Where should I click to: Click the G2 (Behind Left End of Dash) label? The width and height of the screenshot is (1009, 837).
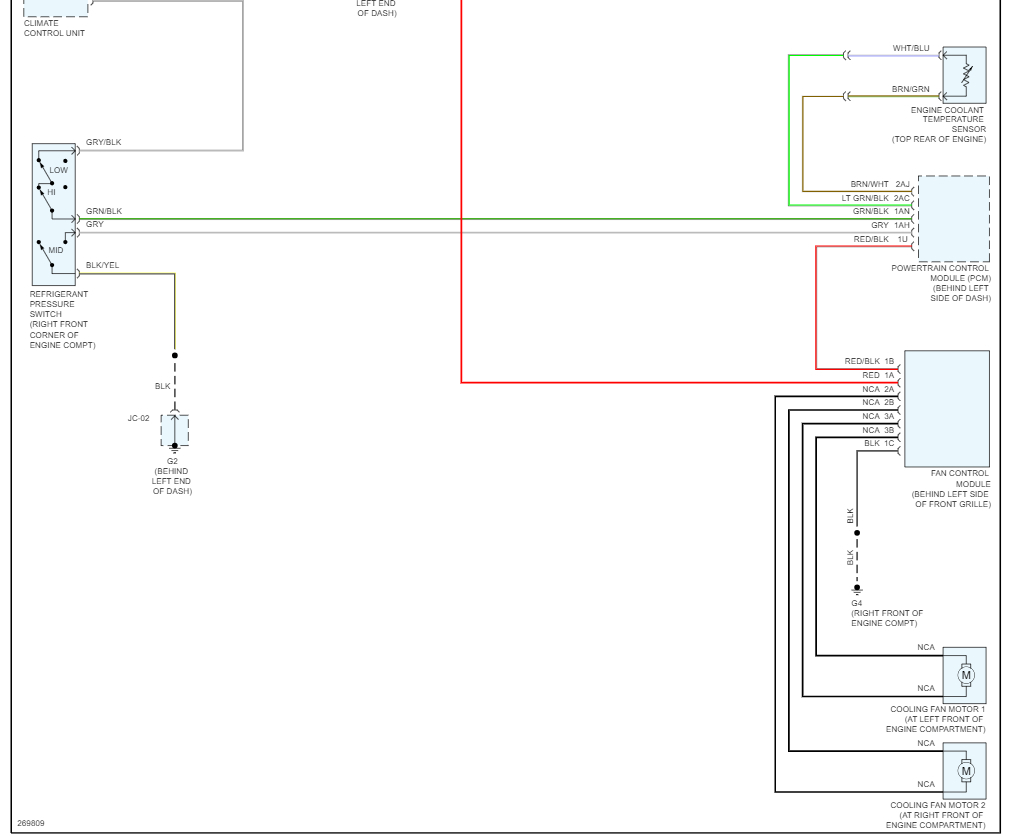click(172, 476)
